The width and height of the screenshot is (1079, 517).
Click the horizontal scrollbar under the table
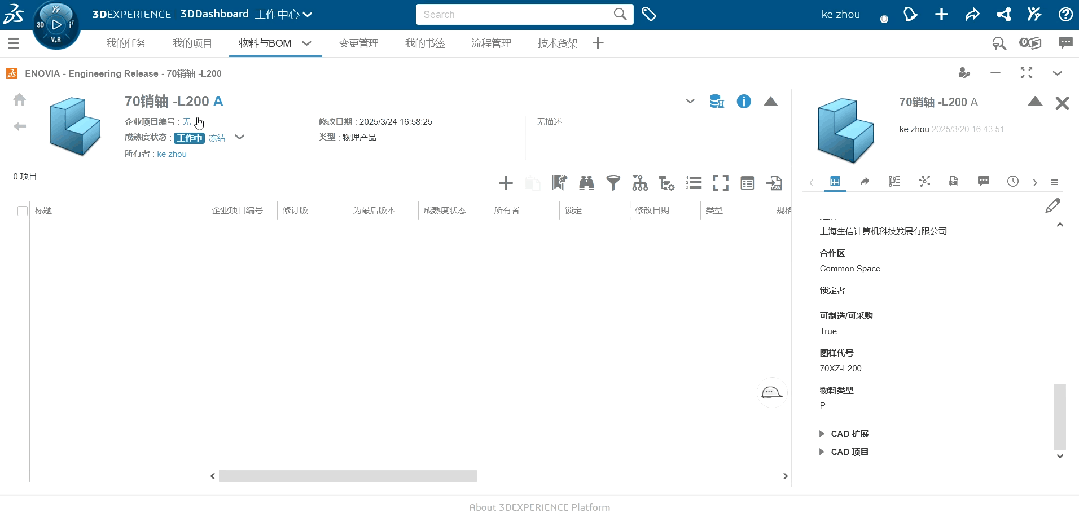coord(347,476)
